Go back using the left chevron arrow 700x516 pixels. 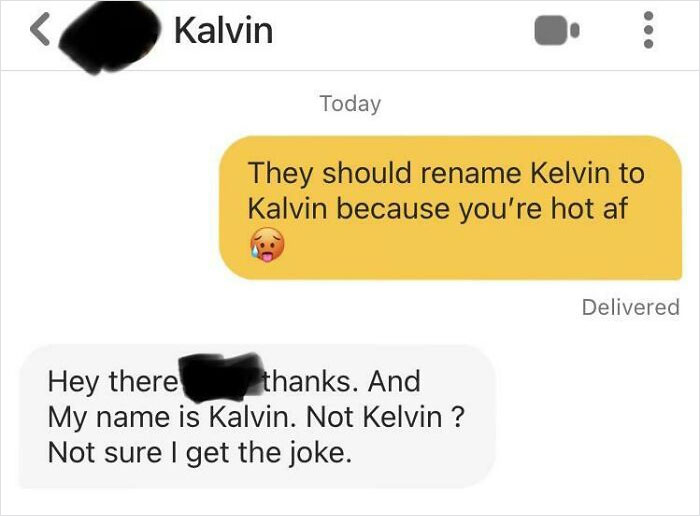tap(40, 29)
